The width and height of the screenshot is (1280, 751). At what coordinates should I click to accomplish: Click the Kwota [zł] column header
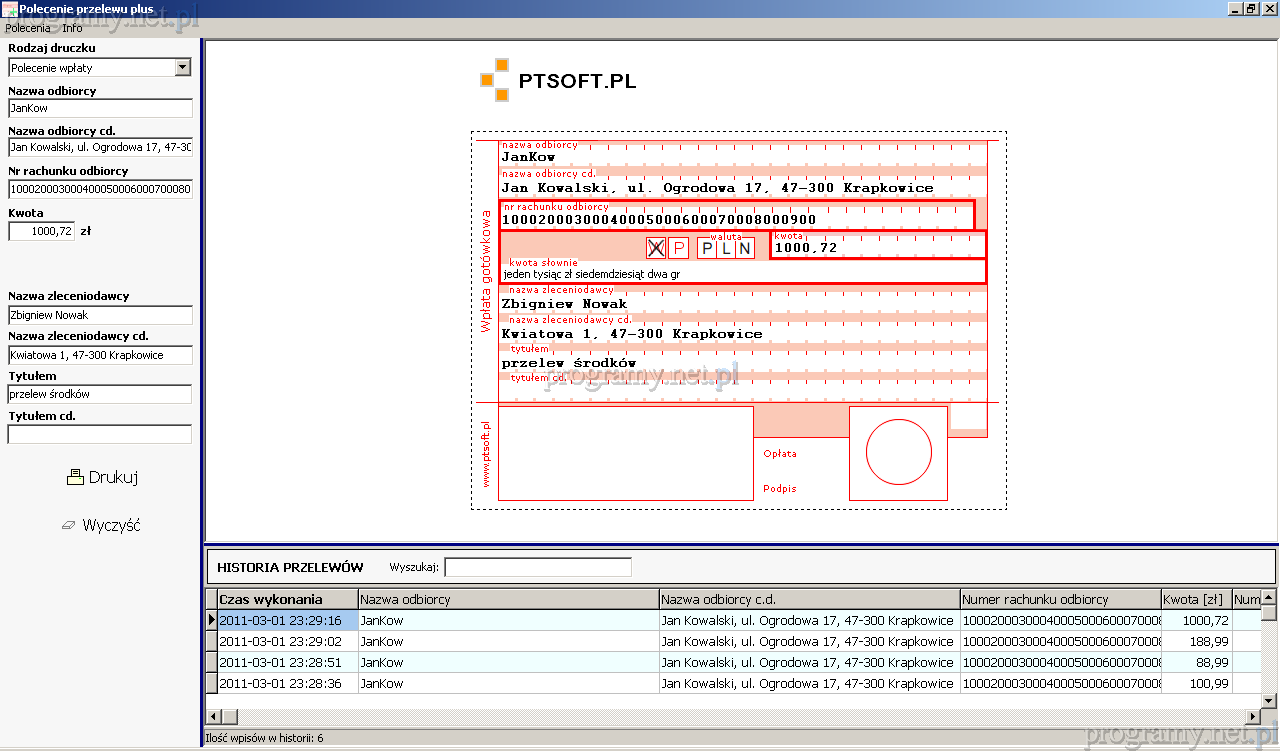pos(1196,599)
